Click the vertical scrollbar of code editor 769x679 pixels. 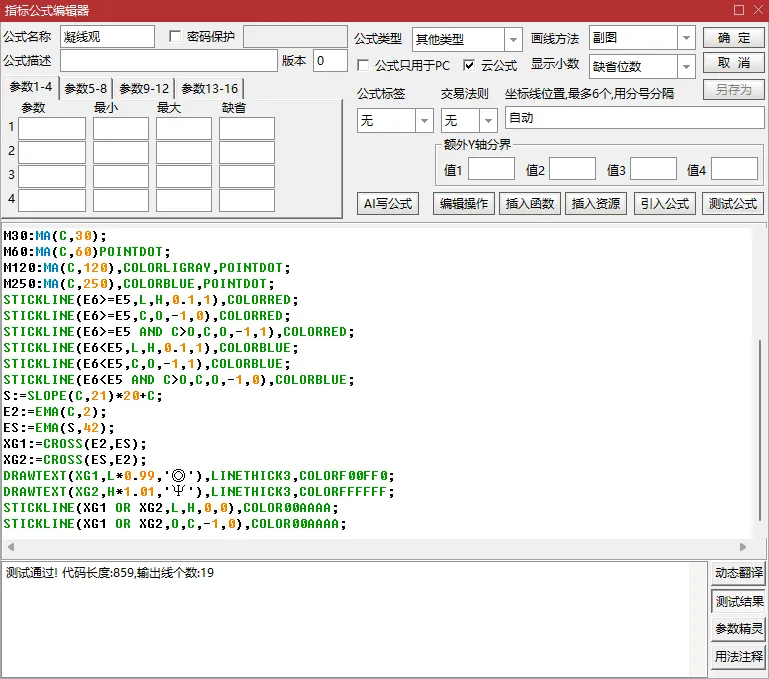click(x=760, y=429)
